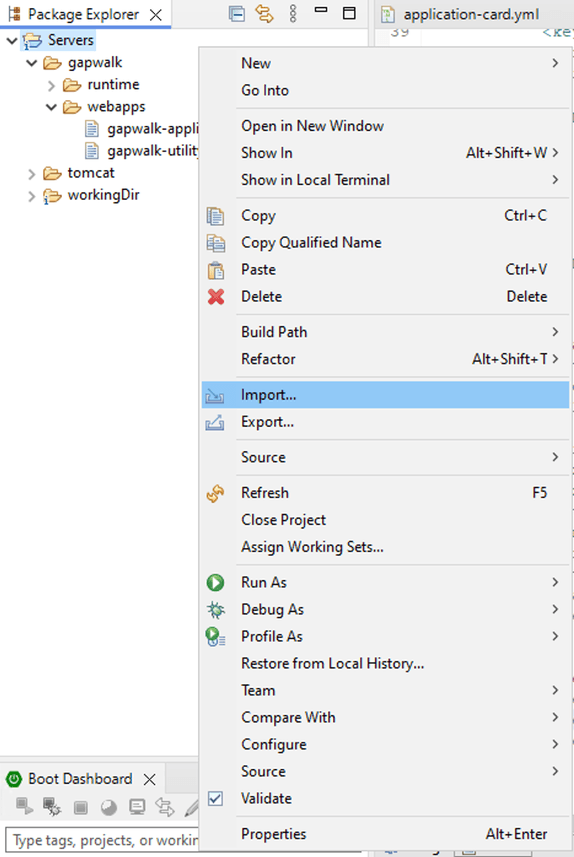This screenshot has width=574, height=857.
Task: Open Show in Local Terminal submenu
Action: point(385,180)
